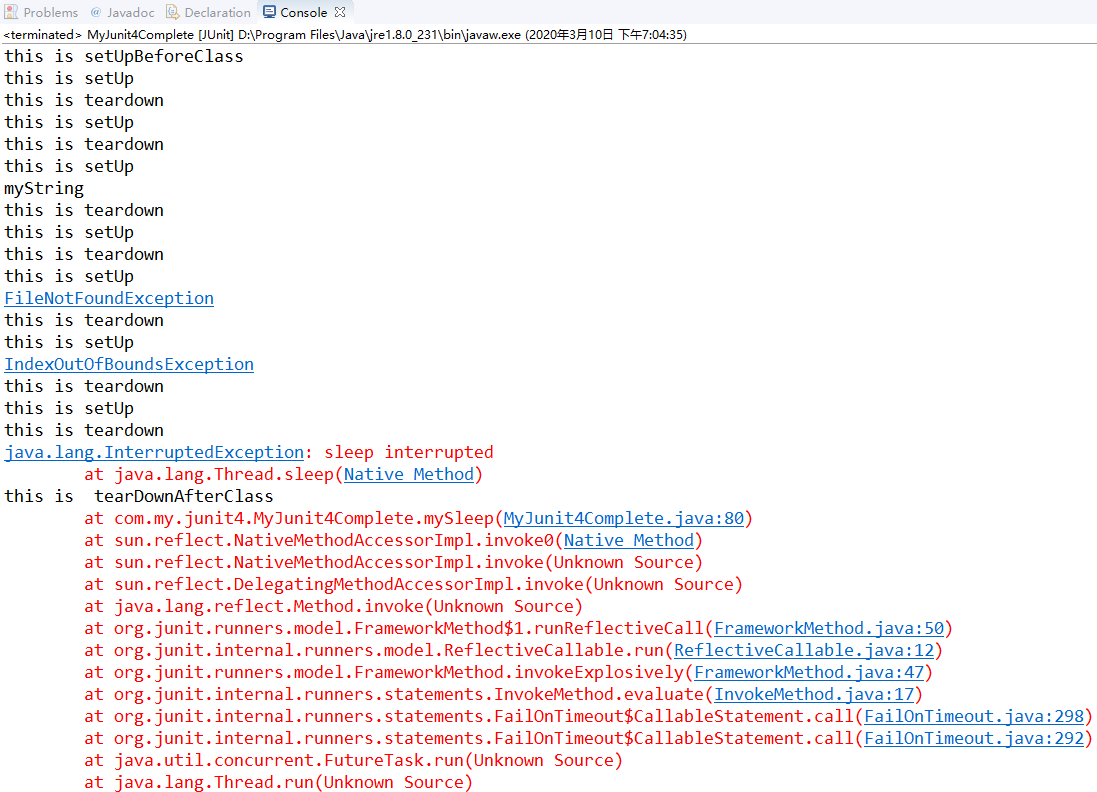The image size is (1097, 792).
Task: Open the FileNotFoundException link
Action: [x=108, y=297]
